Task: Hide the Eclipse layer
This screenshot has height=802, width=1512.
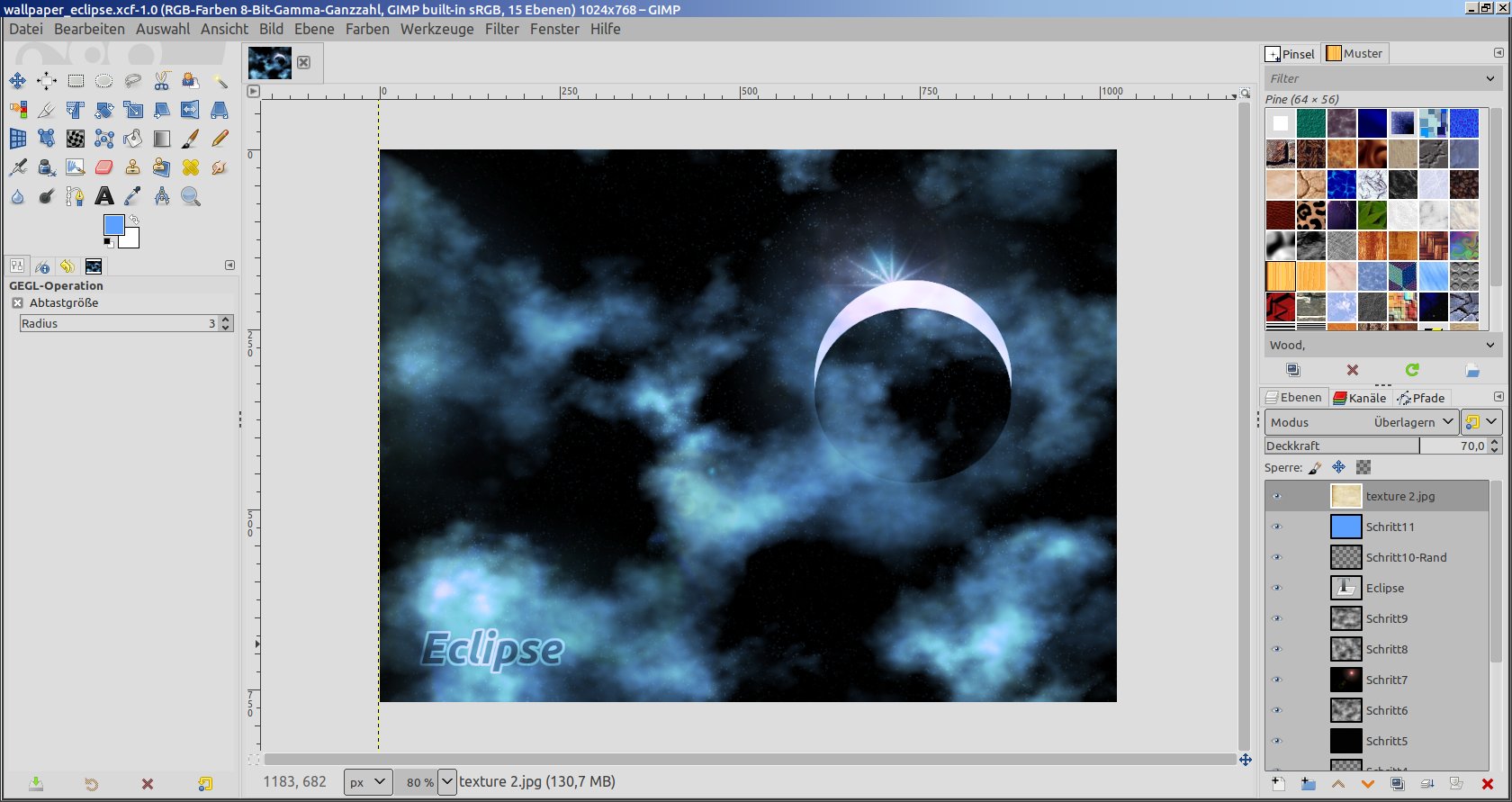Action: (x=1276, y=588)
